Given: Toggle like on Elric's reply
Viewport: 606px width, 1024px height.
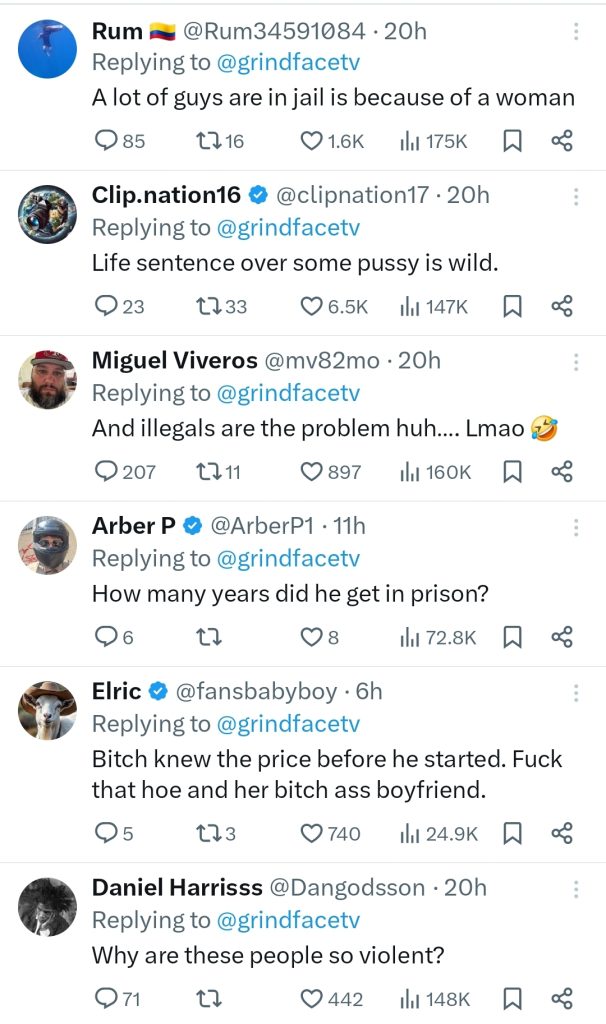Looking at the screenshot, I should click(x=312, y=833).
